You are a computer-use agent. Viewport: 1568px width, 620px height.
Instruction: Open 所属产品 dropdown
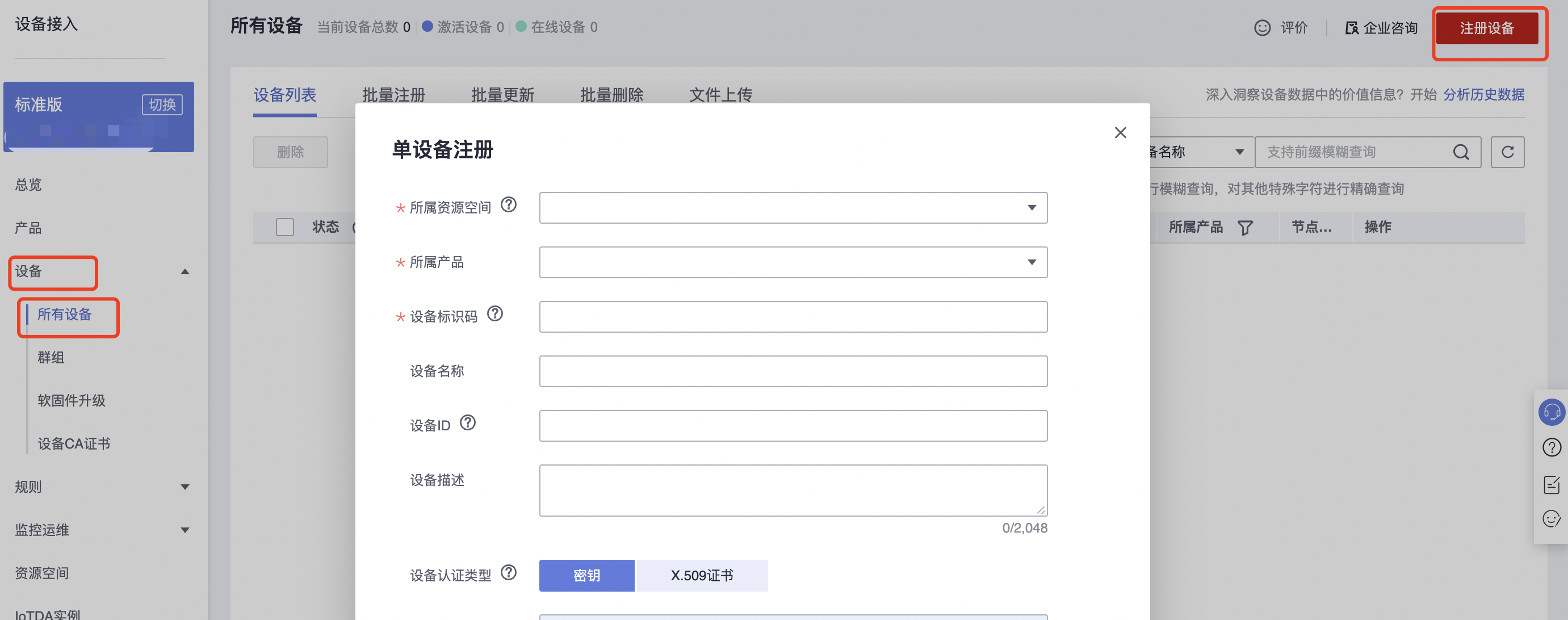click(793, 262)
